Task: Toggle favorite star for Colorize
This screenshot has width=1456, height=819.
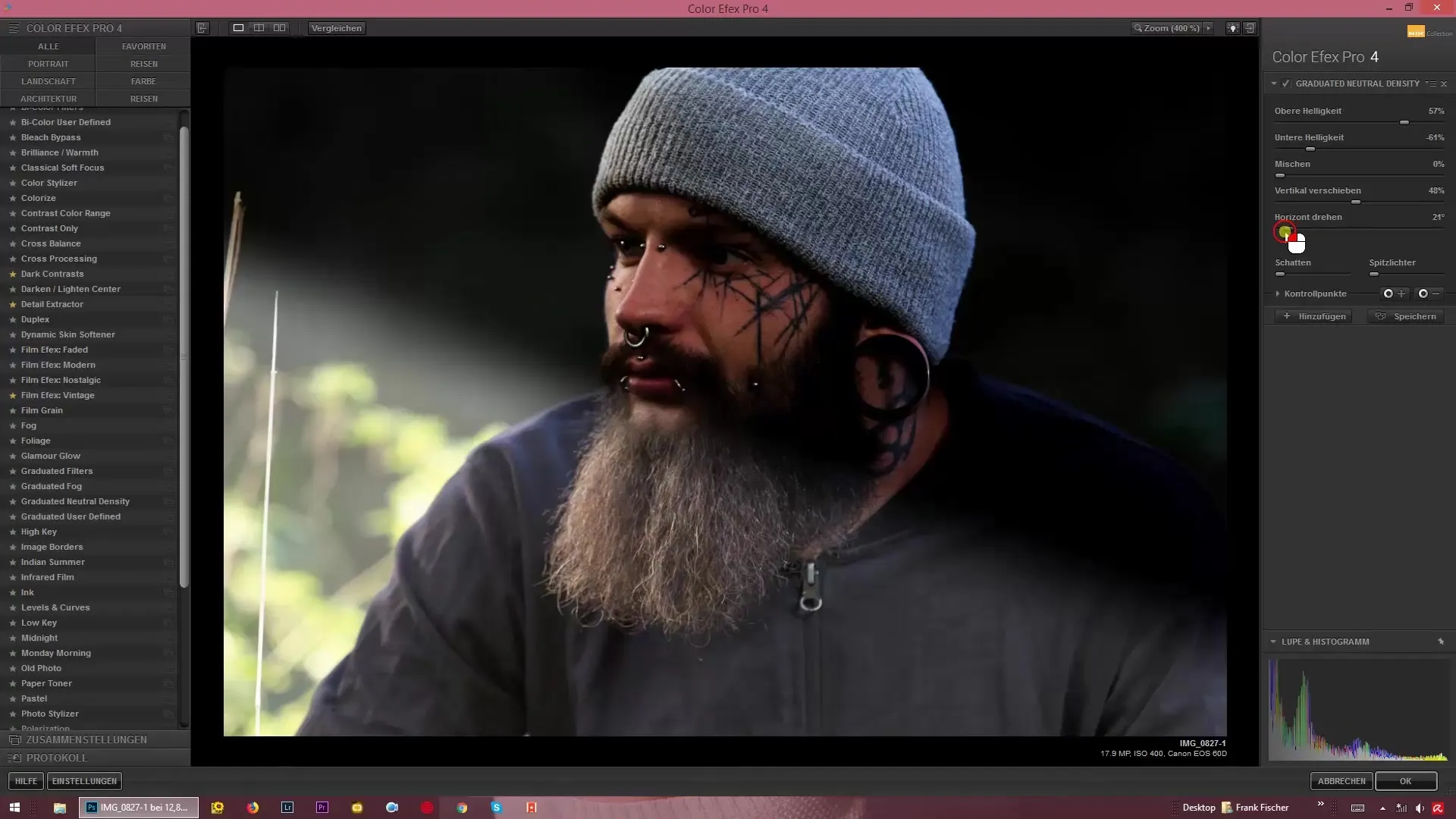Action: 13,198
